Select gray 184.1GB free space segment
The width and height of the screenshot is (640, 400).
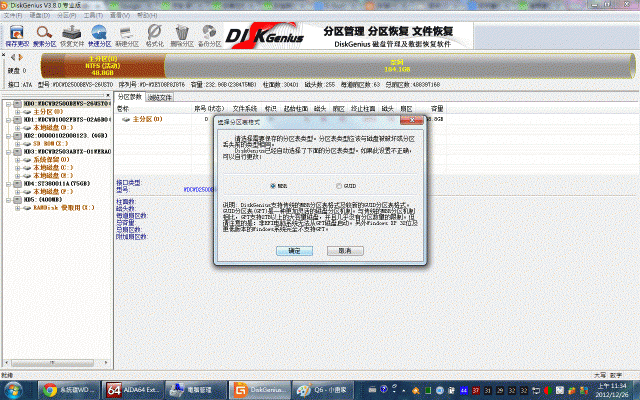[x=398, y=66]
